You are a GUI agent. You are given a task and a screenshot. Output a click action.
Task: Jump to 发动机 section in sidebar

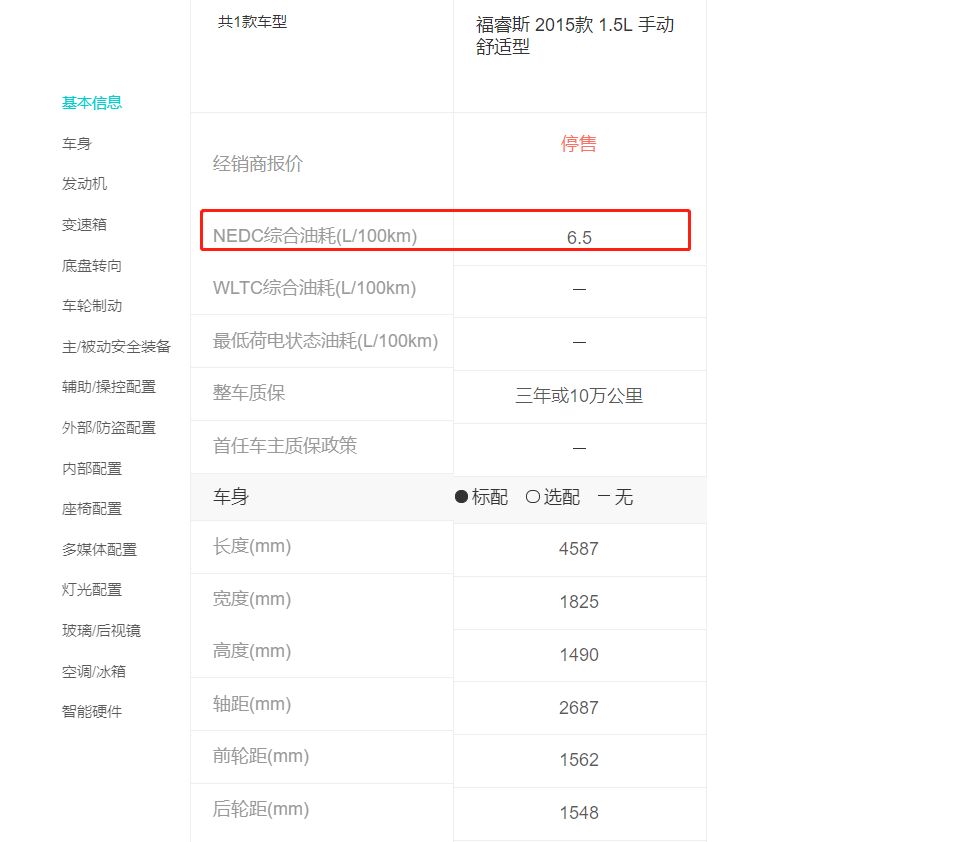click(x=84, y=184)
